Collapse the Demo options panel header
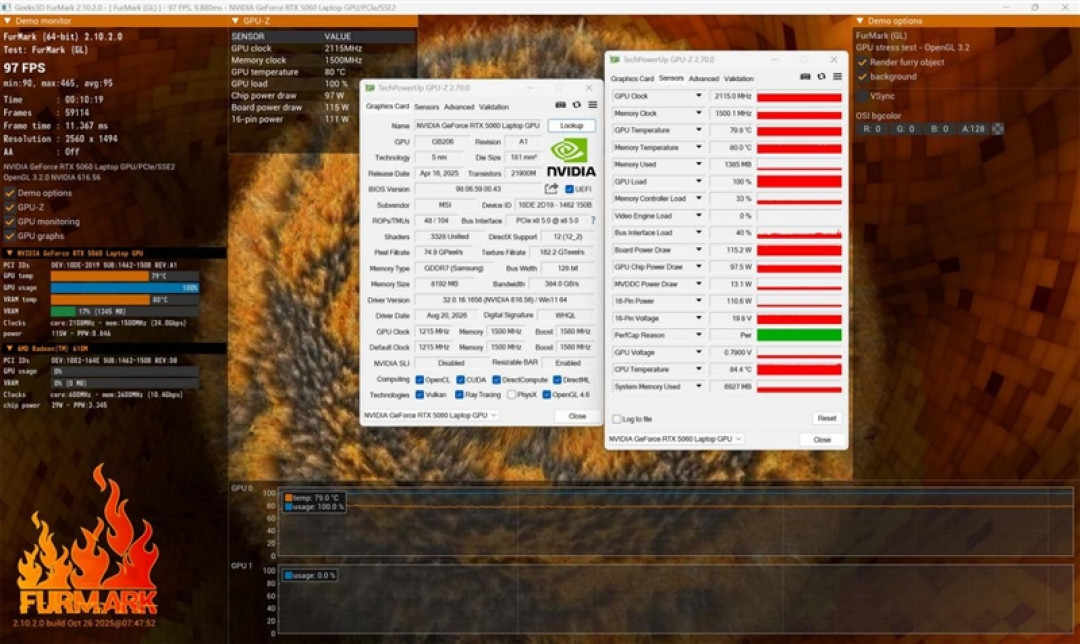The image size is (1080, 644). (x=860, y=21)
